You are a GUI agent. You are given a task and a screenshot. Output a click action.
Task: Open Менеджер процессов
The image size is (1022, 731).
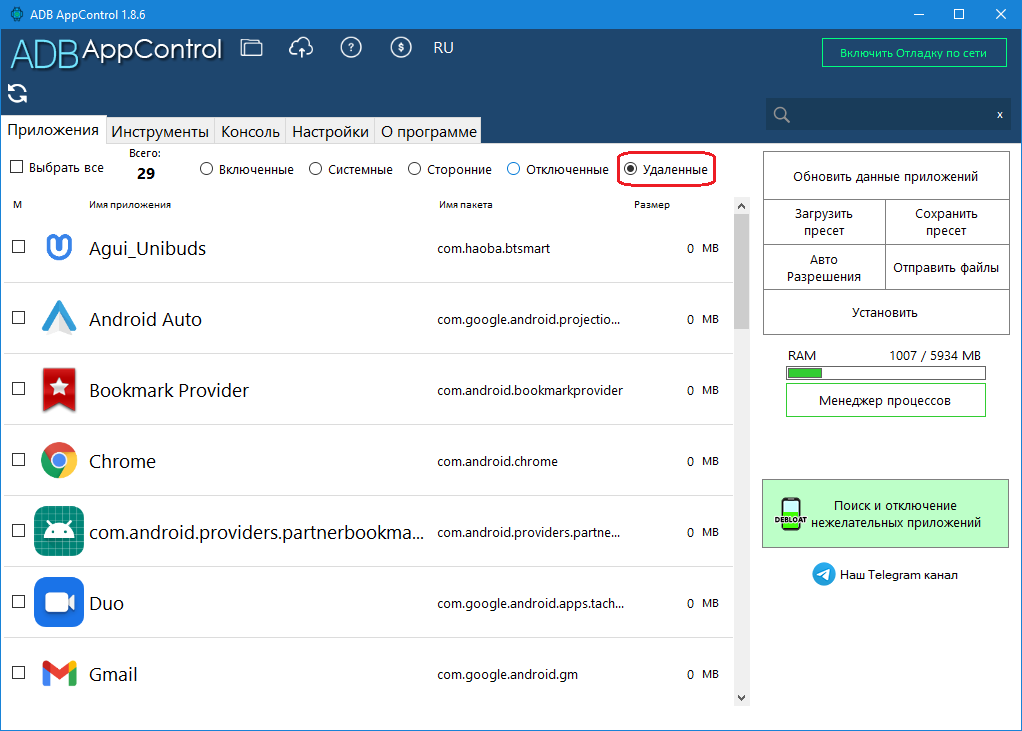(886, 400)
